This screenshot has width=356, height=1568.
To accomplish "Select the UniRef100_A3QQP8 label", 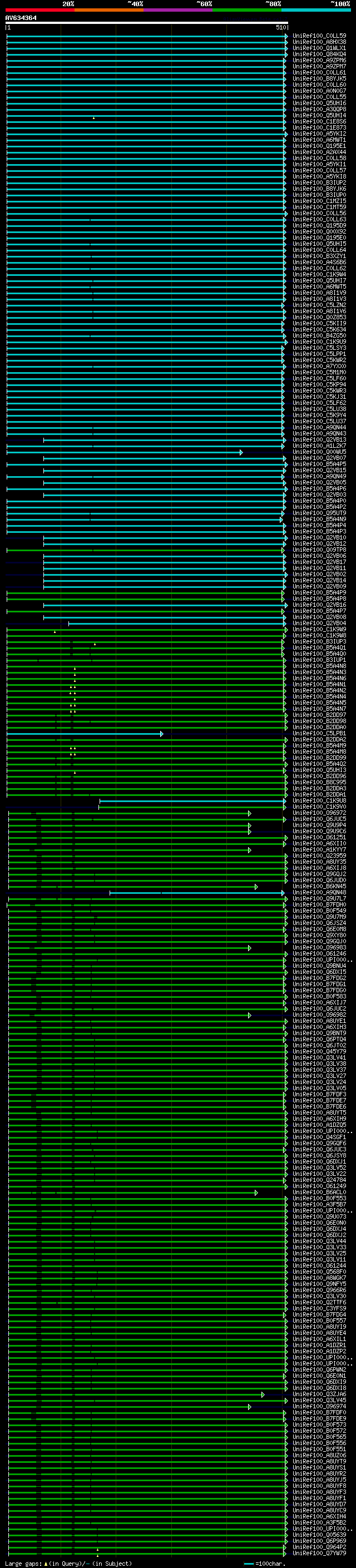I will tap(319, 109).
